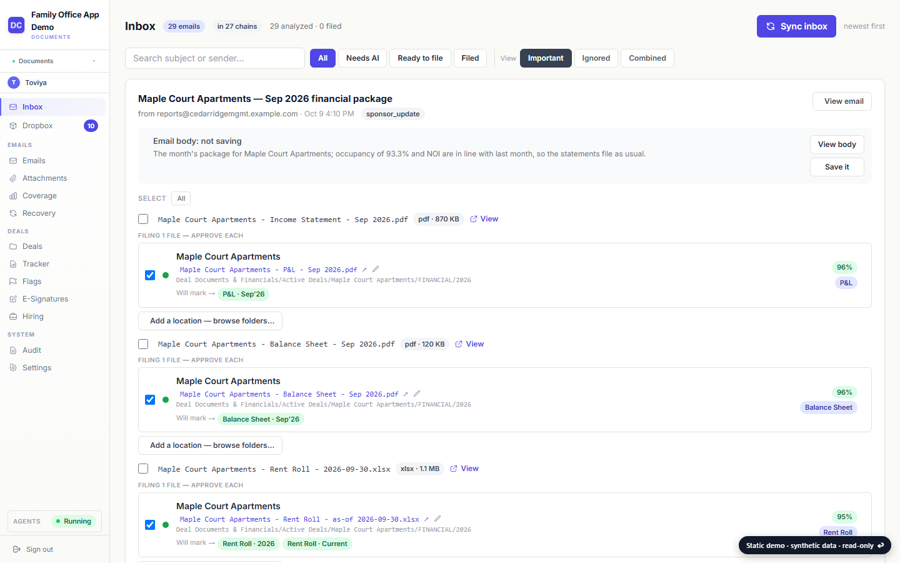Click external-link icon next to Rent Roll View

click(453, 469)
